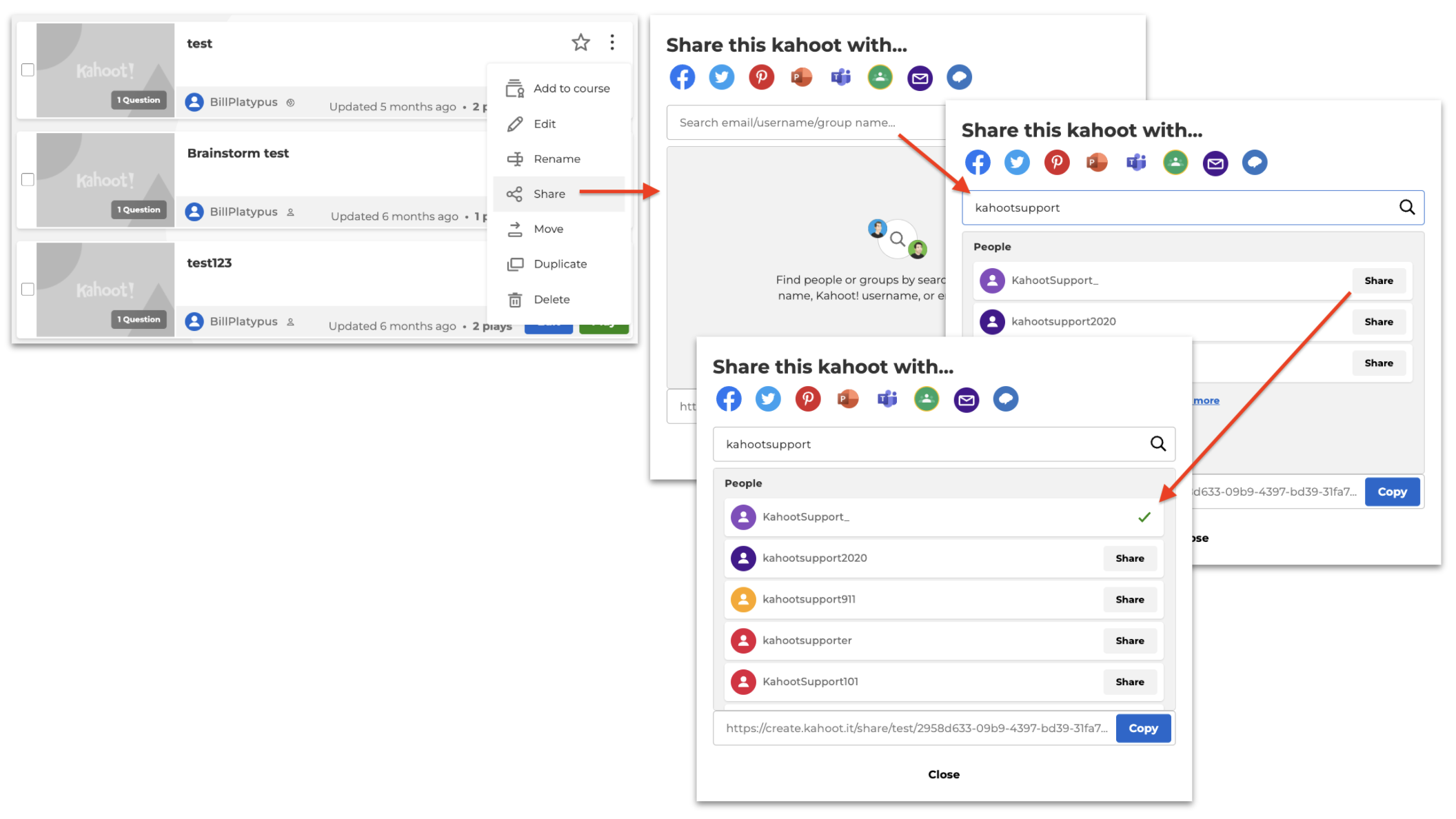Click Copy to copy the share link

click(1144, 728)
